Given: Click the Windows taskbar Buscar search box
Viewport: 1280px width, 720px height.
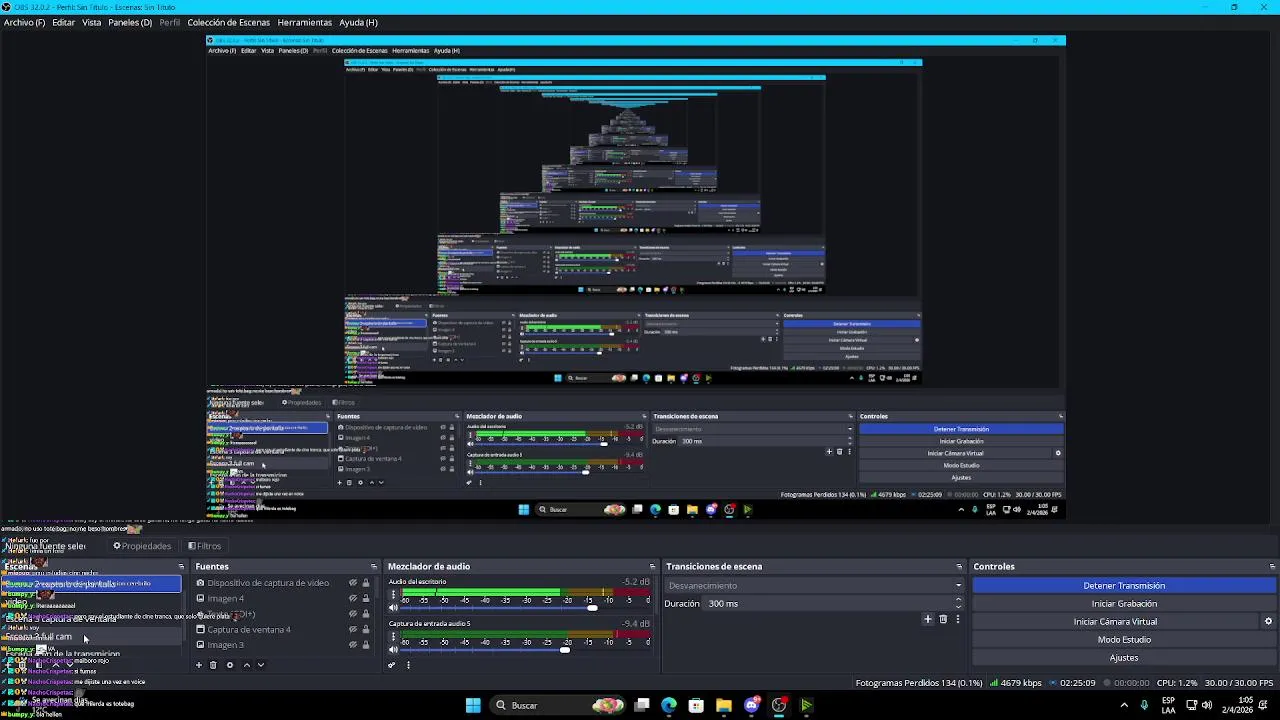Looking at the screenshot, I should click(x=558, y=705).
